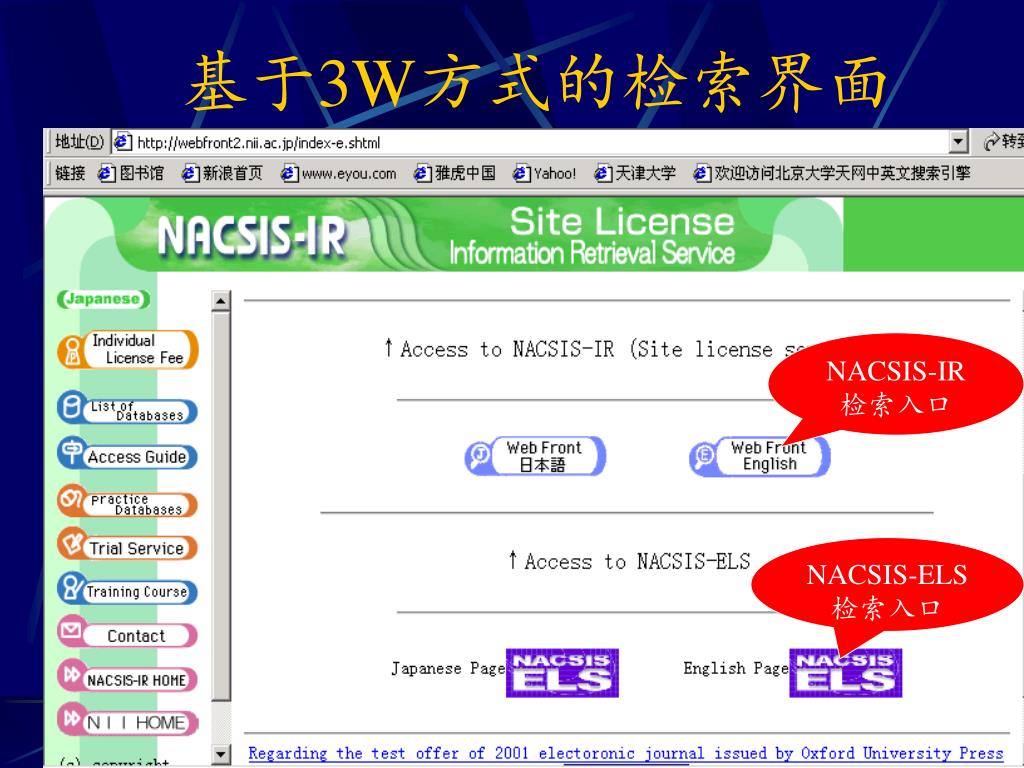Screen dimensions: 1024x768
Task: Switch to the Japanese version link
Action: pyautogui.click(x=103, y=299)
